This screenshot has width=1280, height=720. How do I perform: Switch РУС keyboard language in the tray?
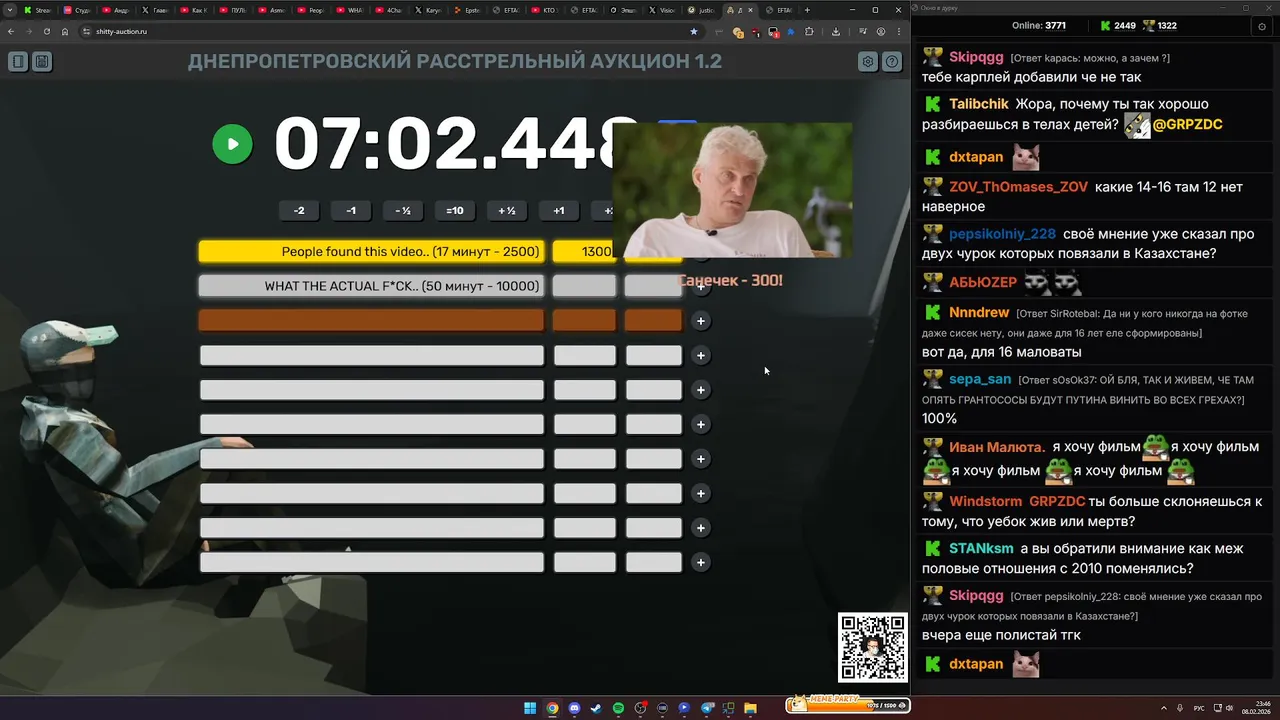(1199, 708)
